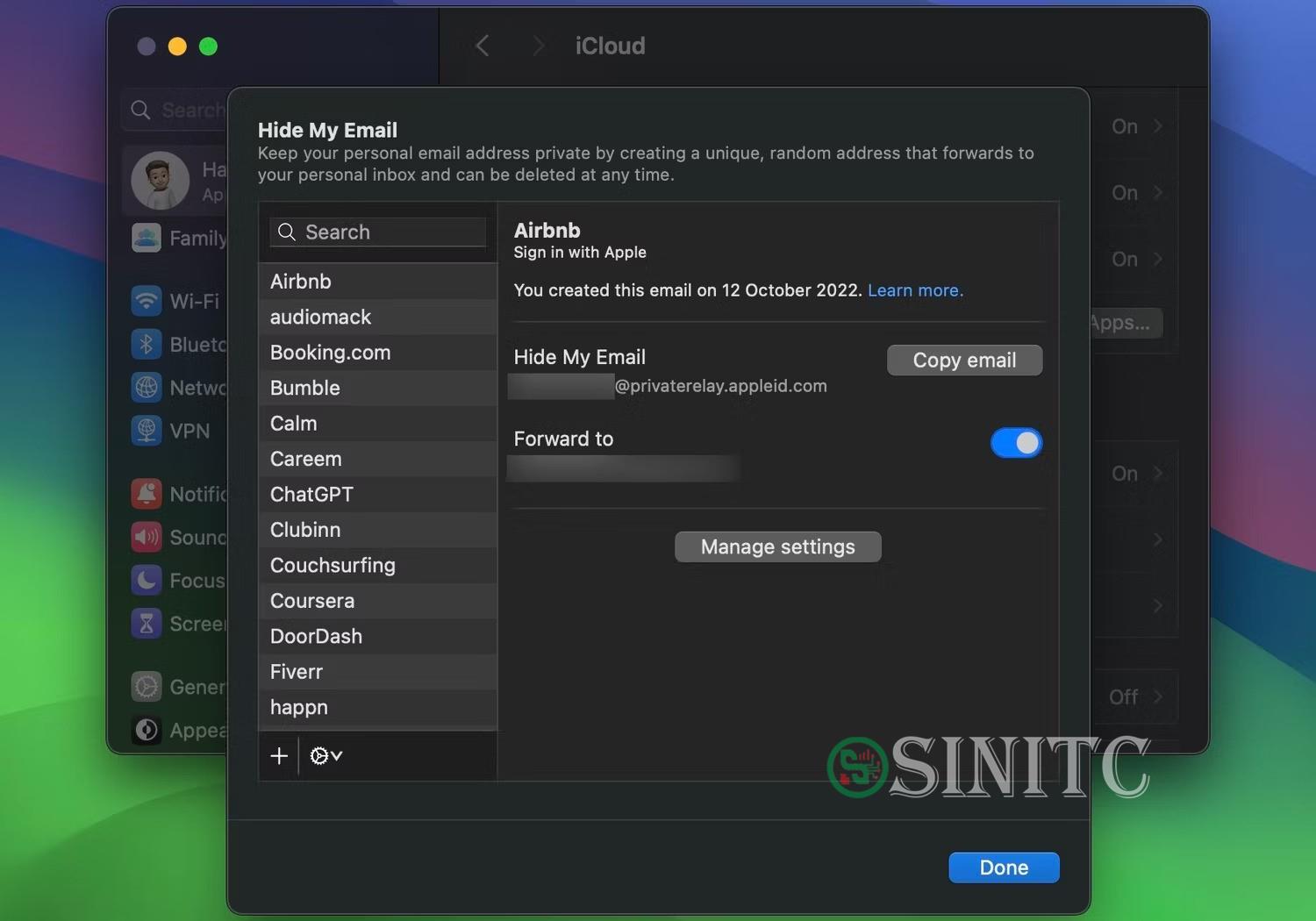1316x921 pixels.
Task: Click the Copy email button
Action: pyautogui.click(x=964, y=360)
